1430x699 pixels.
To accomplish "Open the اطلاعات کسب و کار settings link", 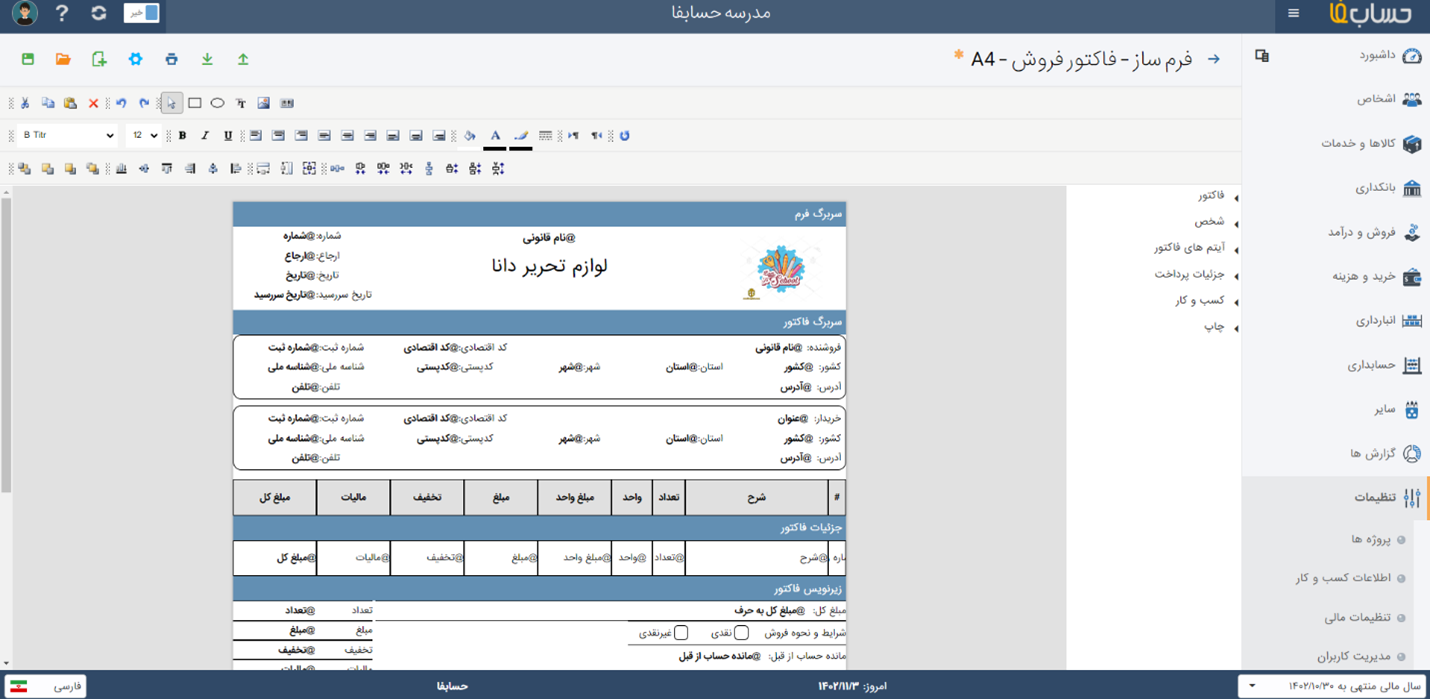I will click(x=1343, y=578).
